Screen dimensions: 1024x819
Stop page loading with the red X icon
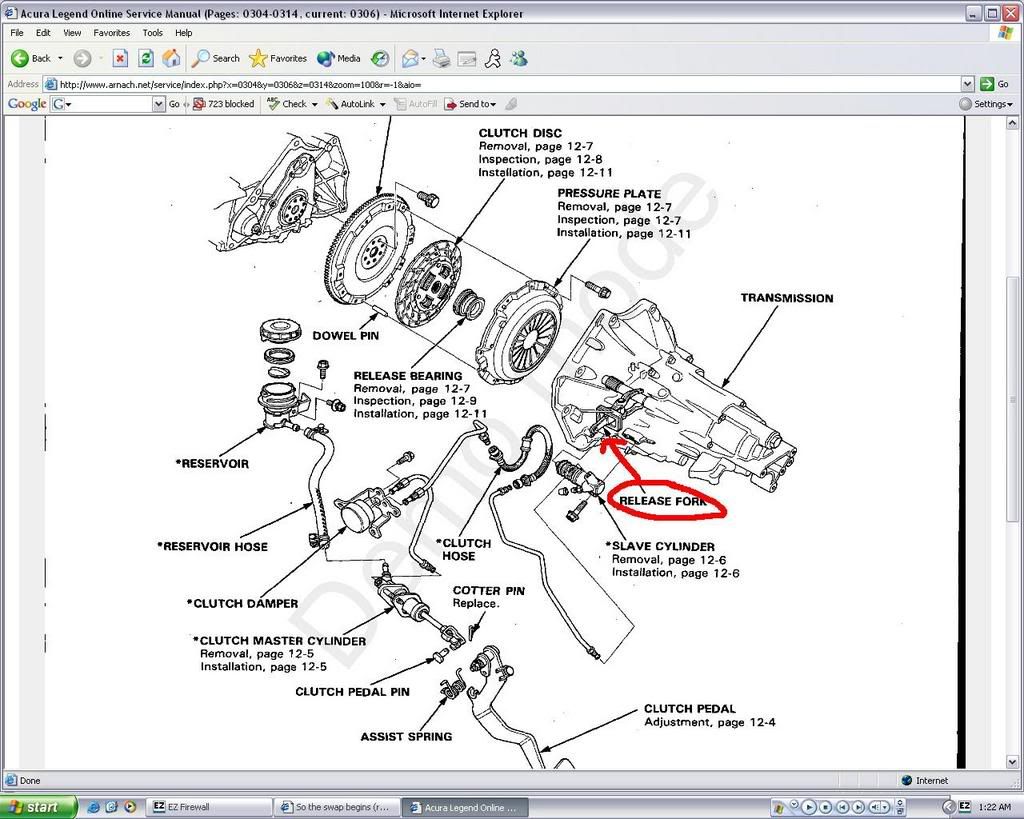(120, 59)
